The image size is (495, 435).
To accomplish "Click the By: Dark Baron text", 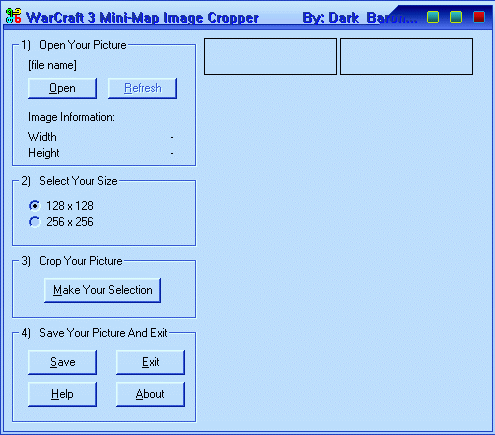I will (359, 18).
